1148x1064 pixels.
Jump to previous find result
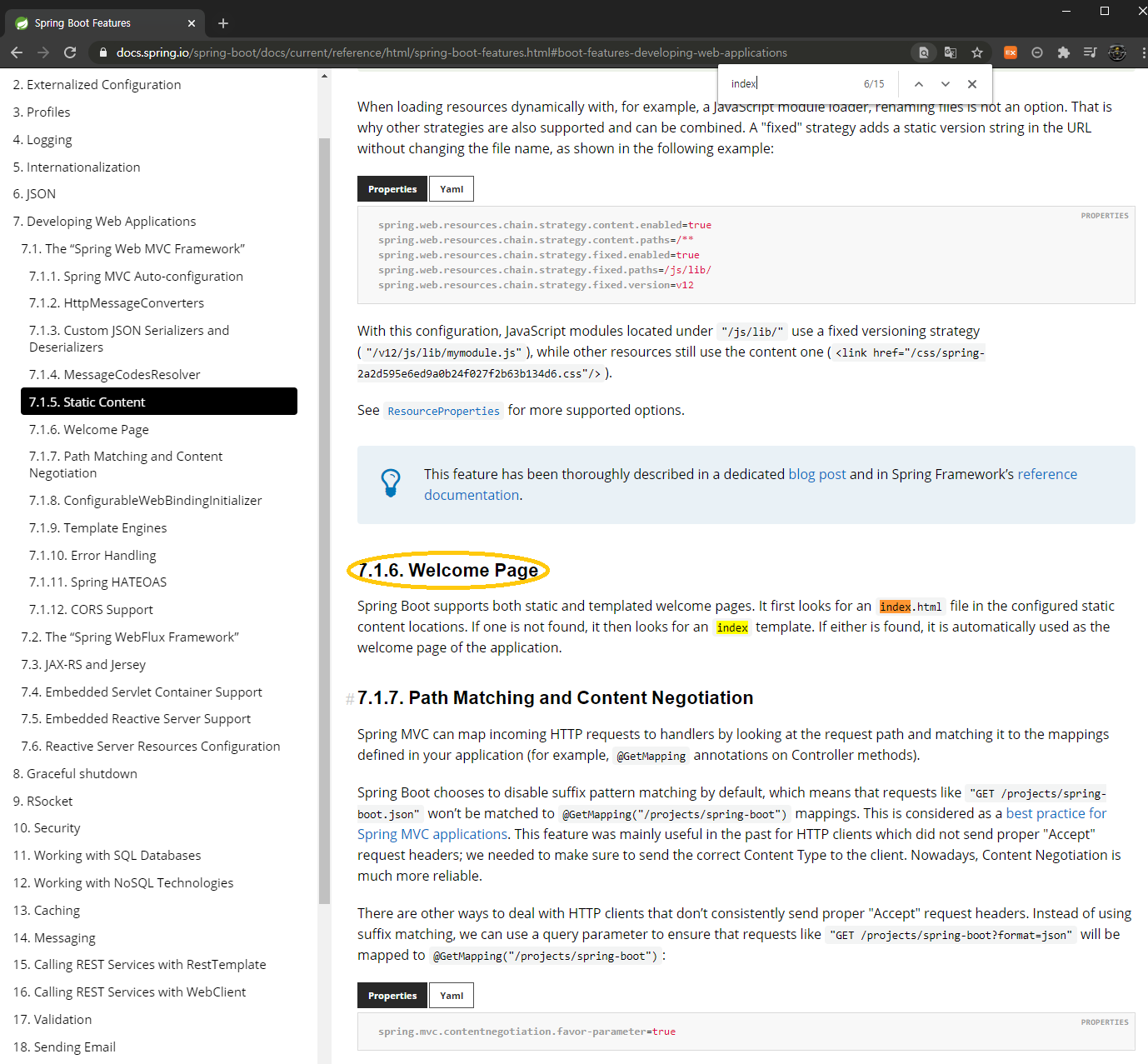tap(919, 84)
